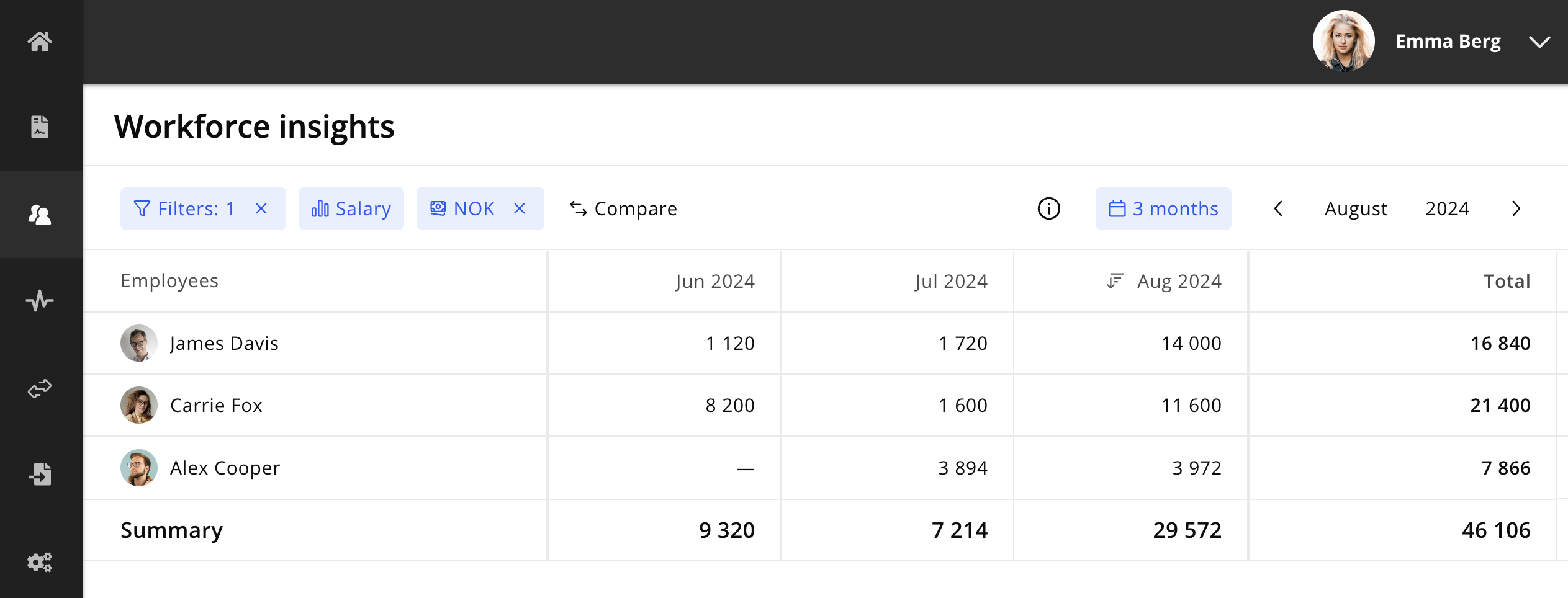The width and height of the screenshot is (1568, 598).
Task: Click the transfer arrows sidebar icon
Action: pyautogui.click(x=40, y=389)
